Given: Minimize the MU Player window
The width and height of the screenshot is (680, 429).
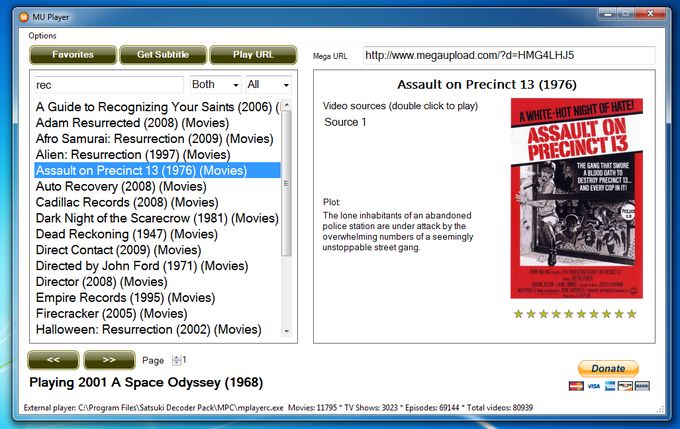Looking at the screenshot, I should point(608,14).
